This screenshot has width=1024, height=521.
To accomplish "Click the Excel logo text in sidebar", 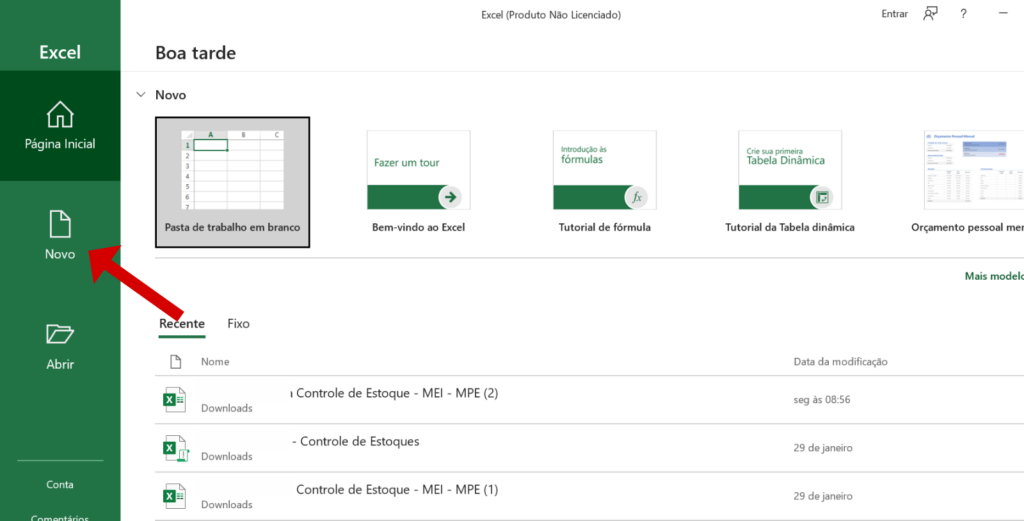I will (x=60, y=52).
